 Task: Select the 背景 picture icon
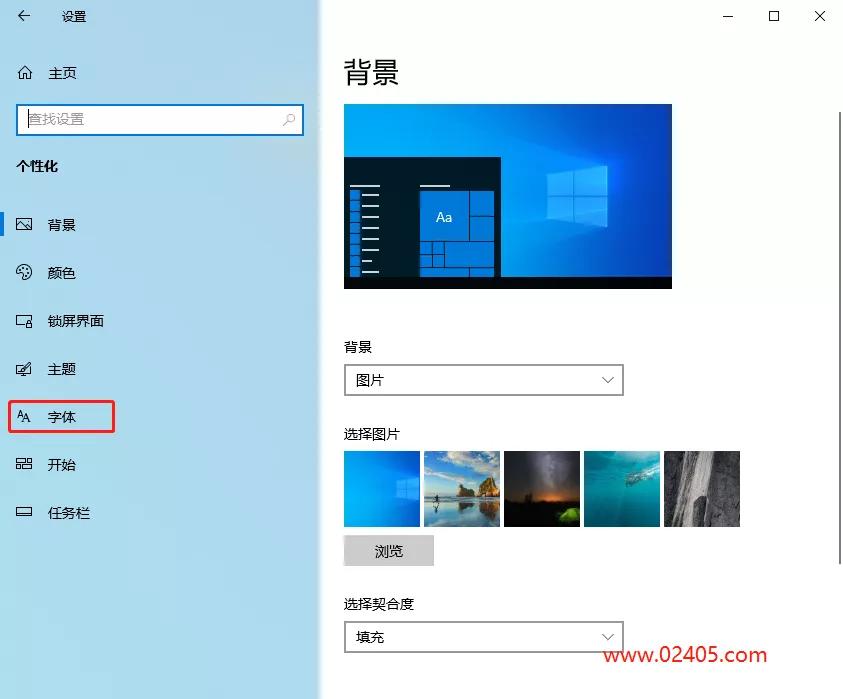click(x=24, y=224)
